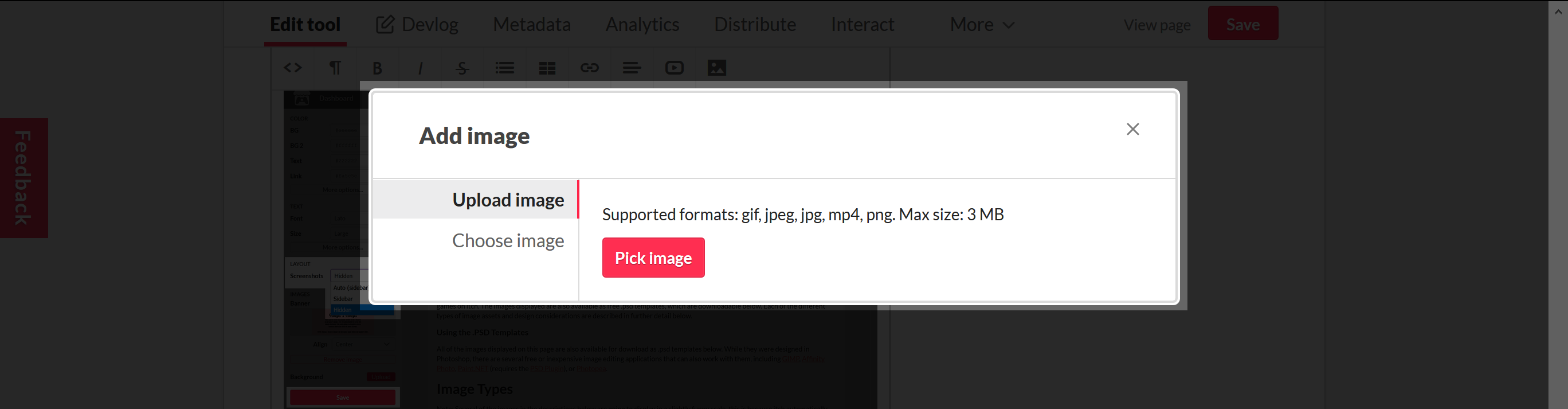Image resolution: width=1568 pixels, height=409 pixels.
Task: Insert a link with the chain icon
Action: 589,68
